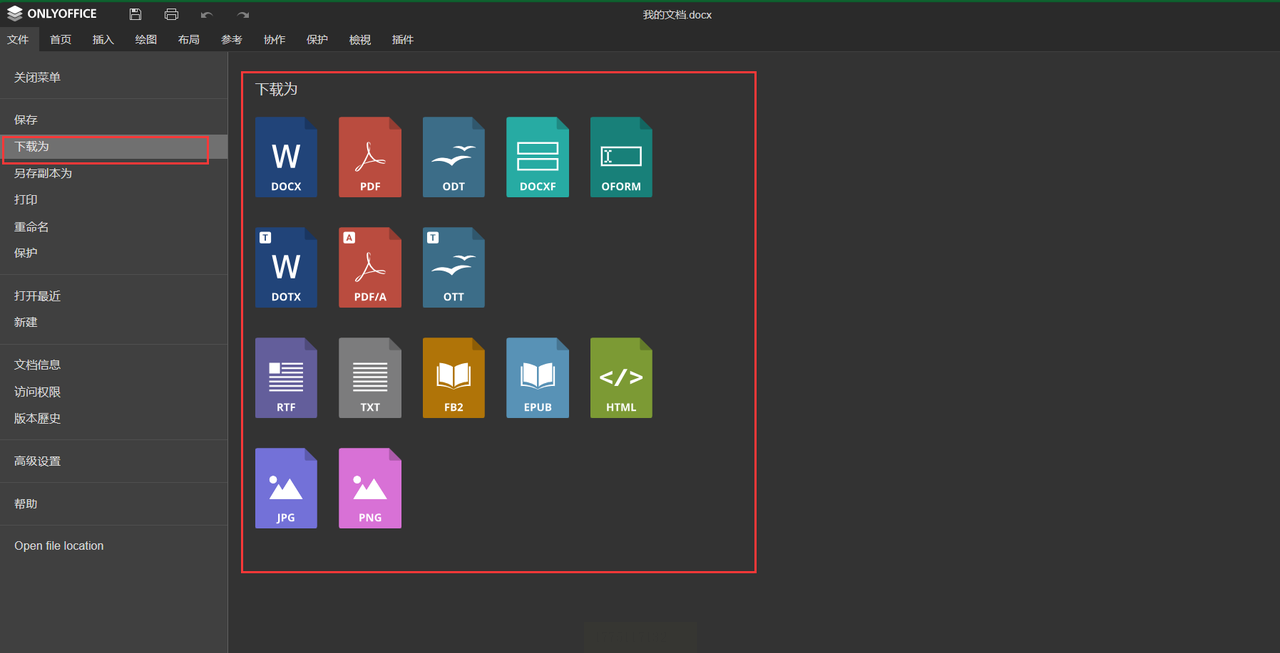Choose the PDF download format
This screenshot has height=653, width=1280.
pos(370,157)
